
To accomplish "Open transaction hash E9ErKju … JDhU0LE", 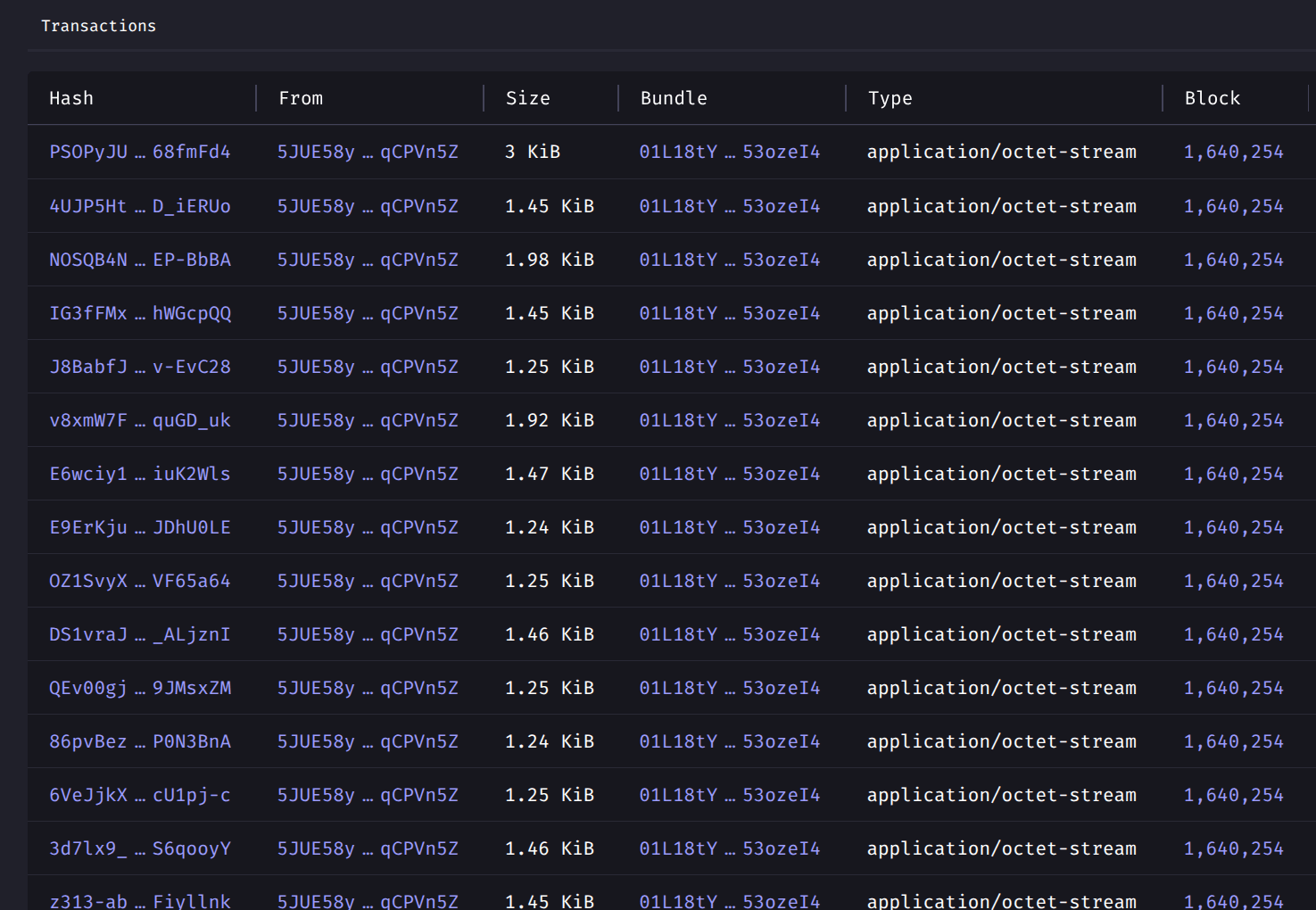I will coord(140,527).
